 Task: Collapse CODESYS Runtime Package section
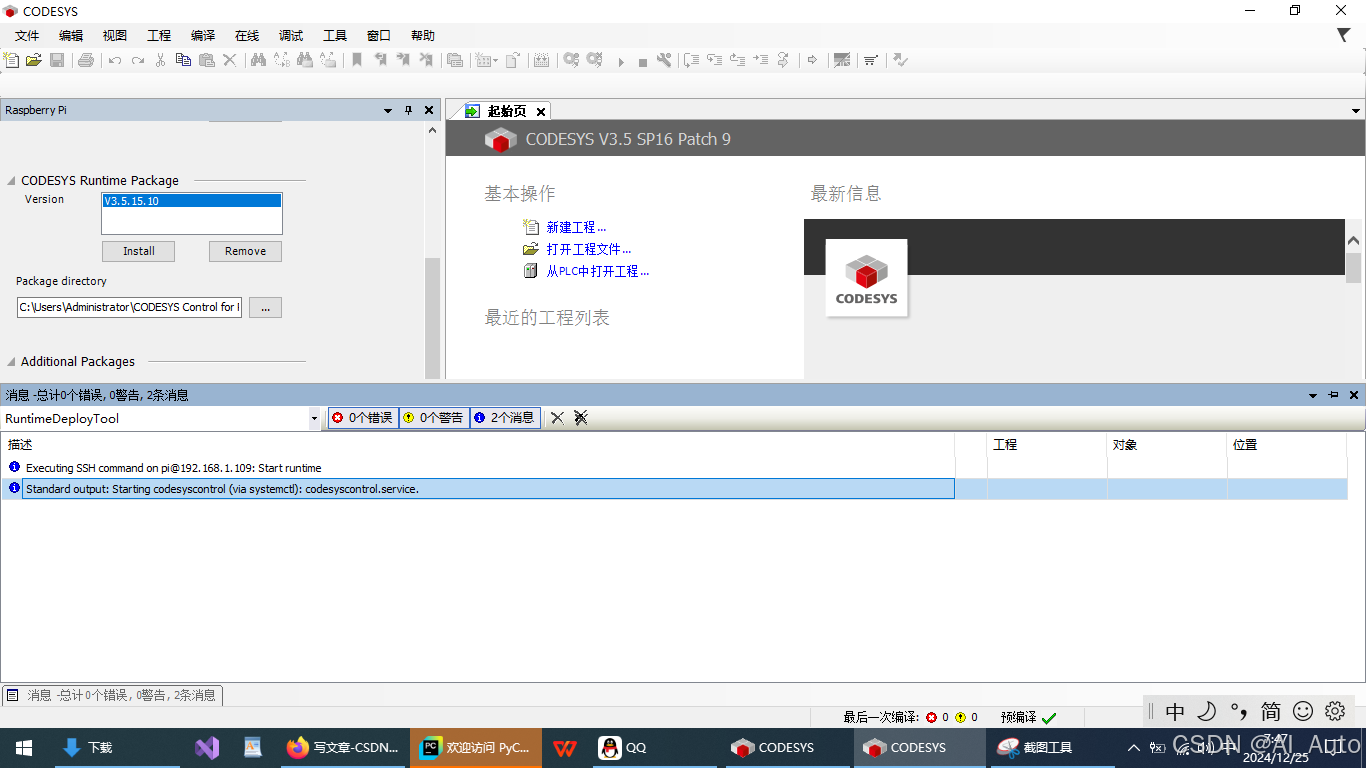pos(12,181)
